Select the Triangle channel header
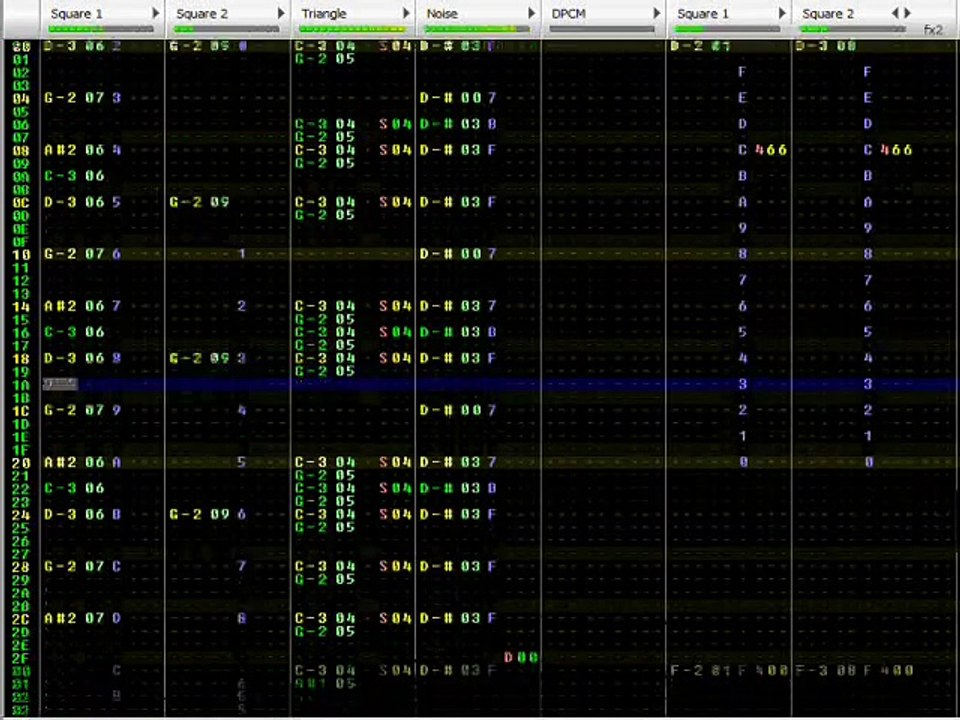The image size is (960, 720). 324,13
